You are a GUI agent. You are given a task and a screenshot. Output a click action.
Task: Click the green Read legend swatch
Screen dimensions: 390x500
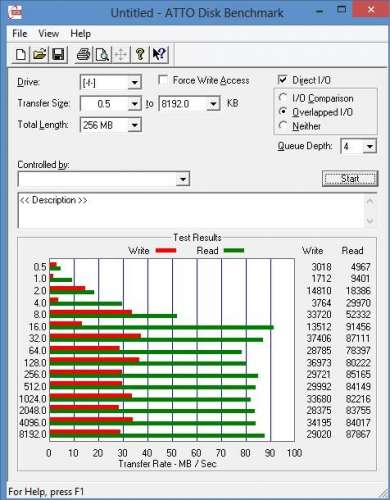coord(234,250)
